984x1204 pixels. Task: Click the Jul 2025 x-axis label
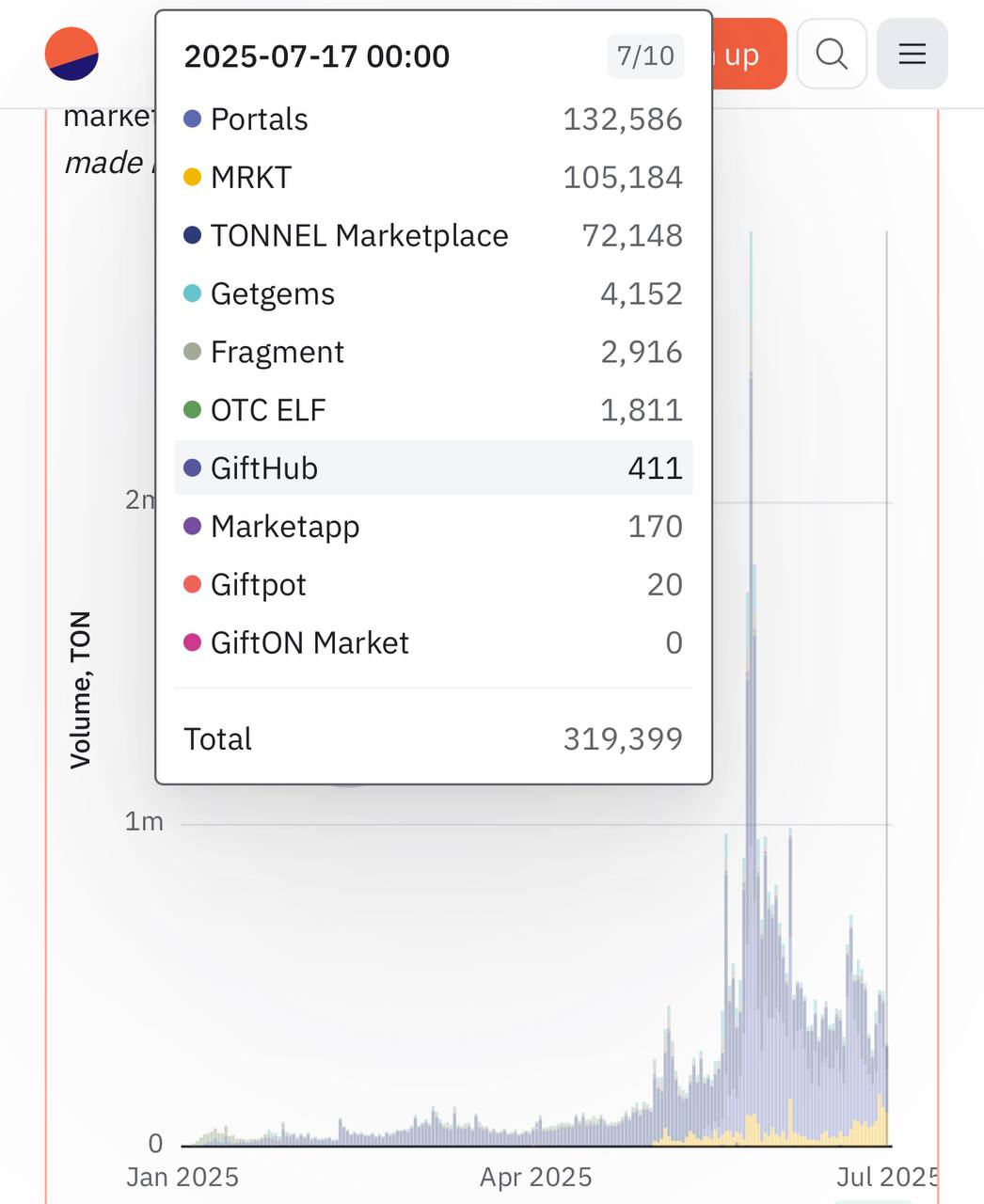tap(886, 1177)
